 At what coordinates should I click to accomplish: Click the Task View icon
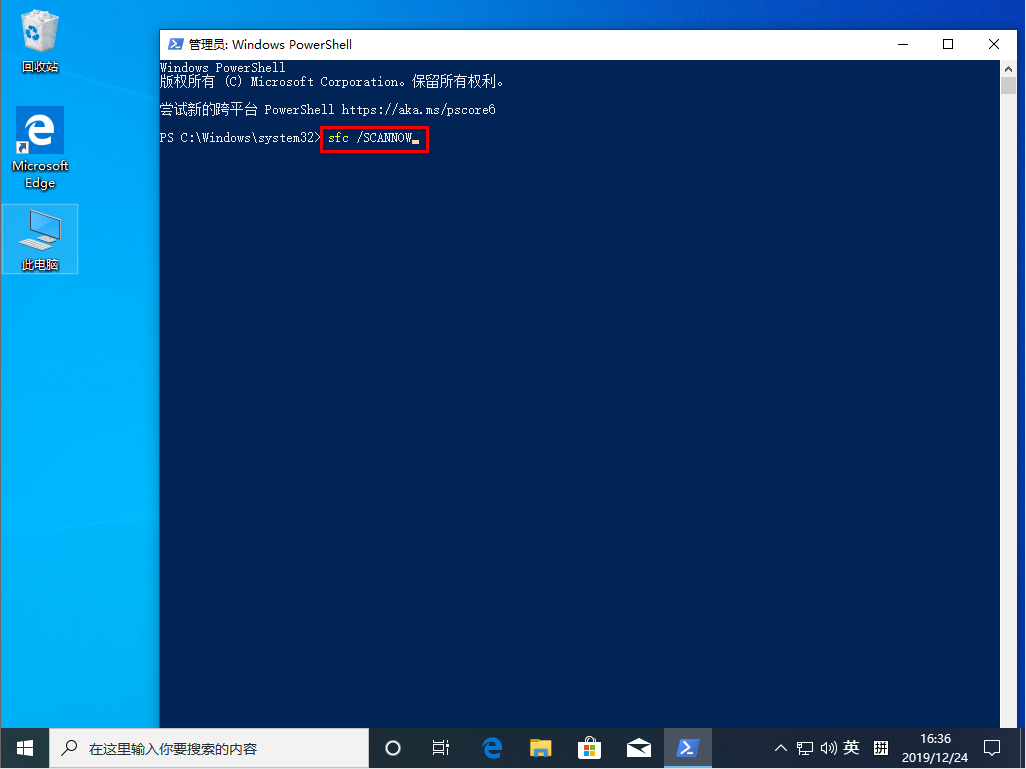441,747
